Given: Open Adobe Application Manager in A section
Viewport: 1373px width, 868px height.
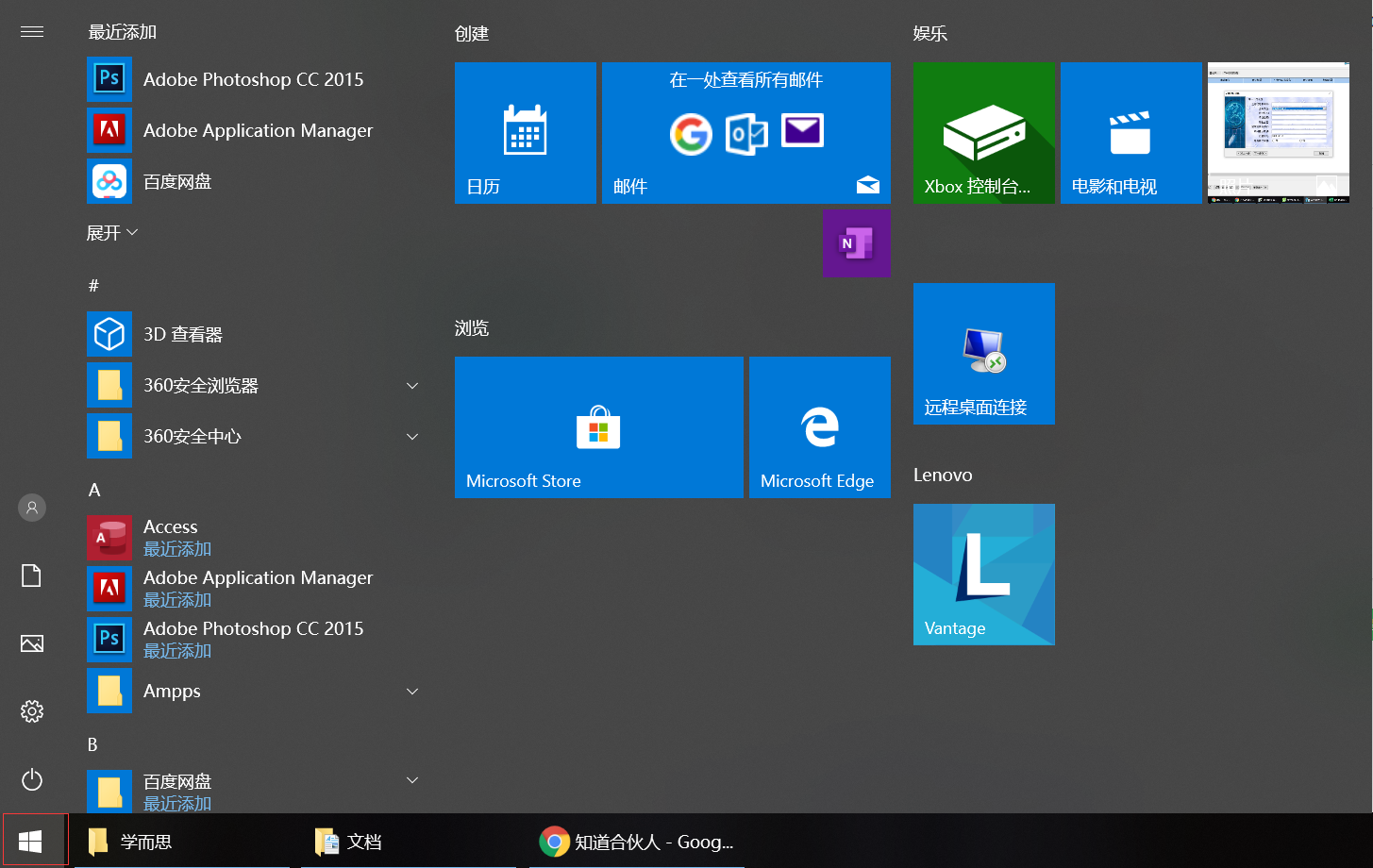Looking at the screenshot, I should 255,589.
